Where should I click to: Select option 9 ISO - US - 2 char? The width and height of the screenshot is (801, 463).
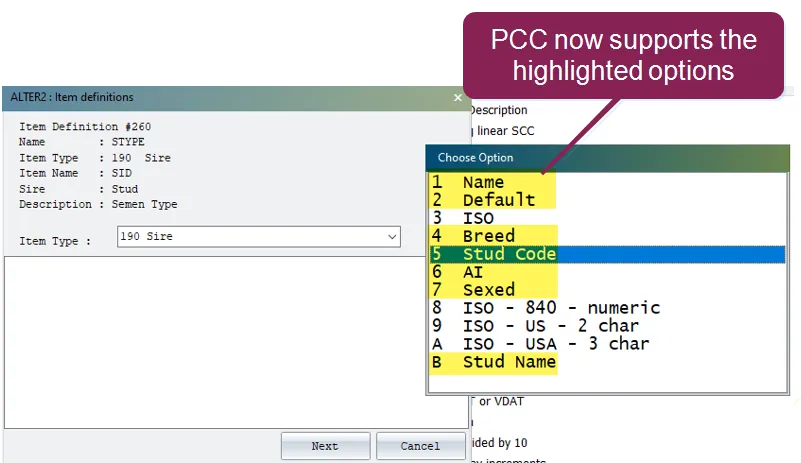click(x=607, y=326)
